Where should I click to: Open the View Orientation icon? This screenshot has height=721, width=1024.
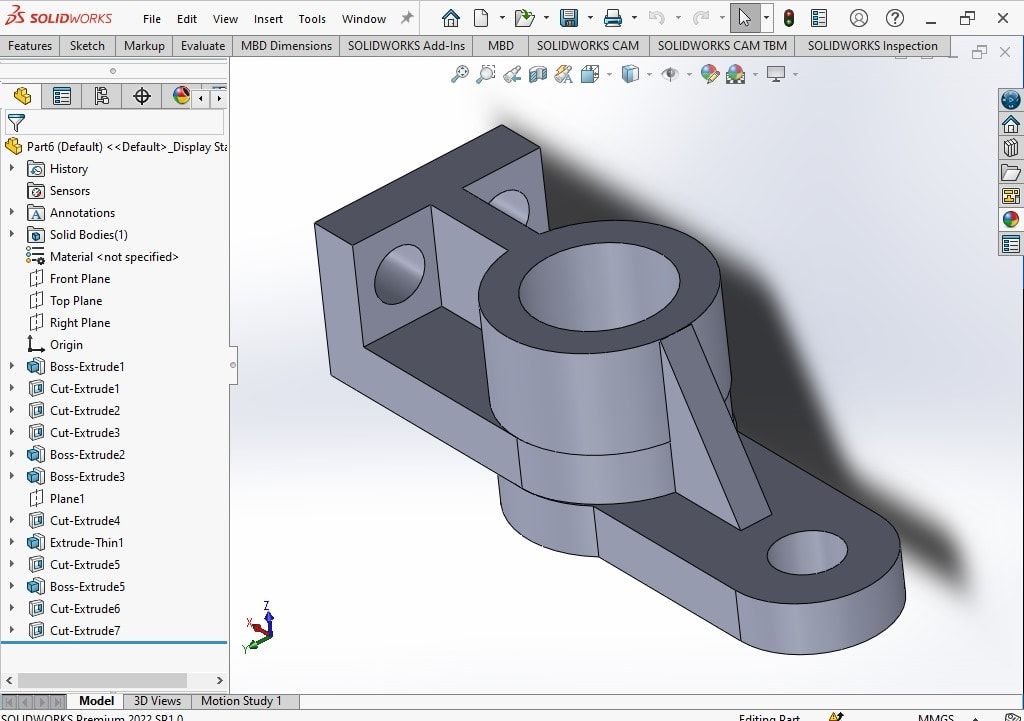pyautogui.click(x=590, y=74)
